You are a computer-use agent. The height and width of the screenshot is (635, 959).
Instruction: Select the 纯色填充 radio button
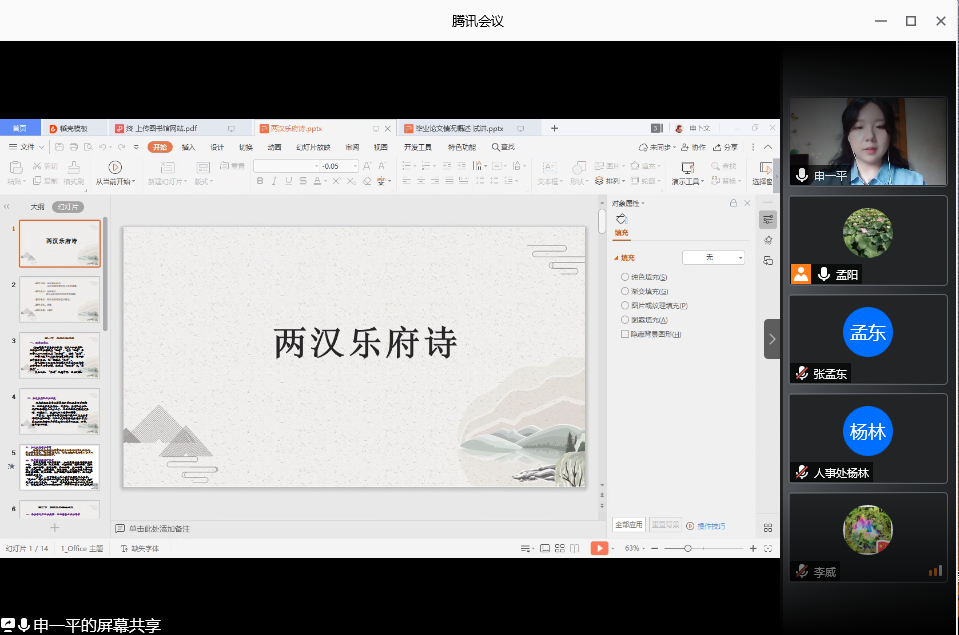[625, 277]
